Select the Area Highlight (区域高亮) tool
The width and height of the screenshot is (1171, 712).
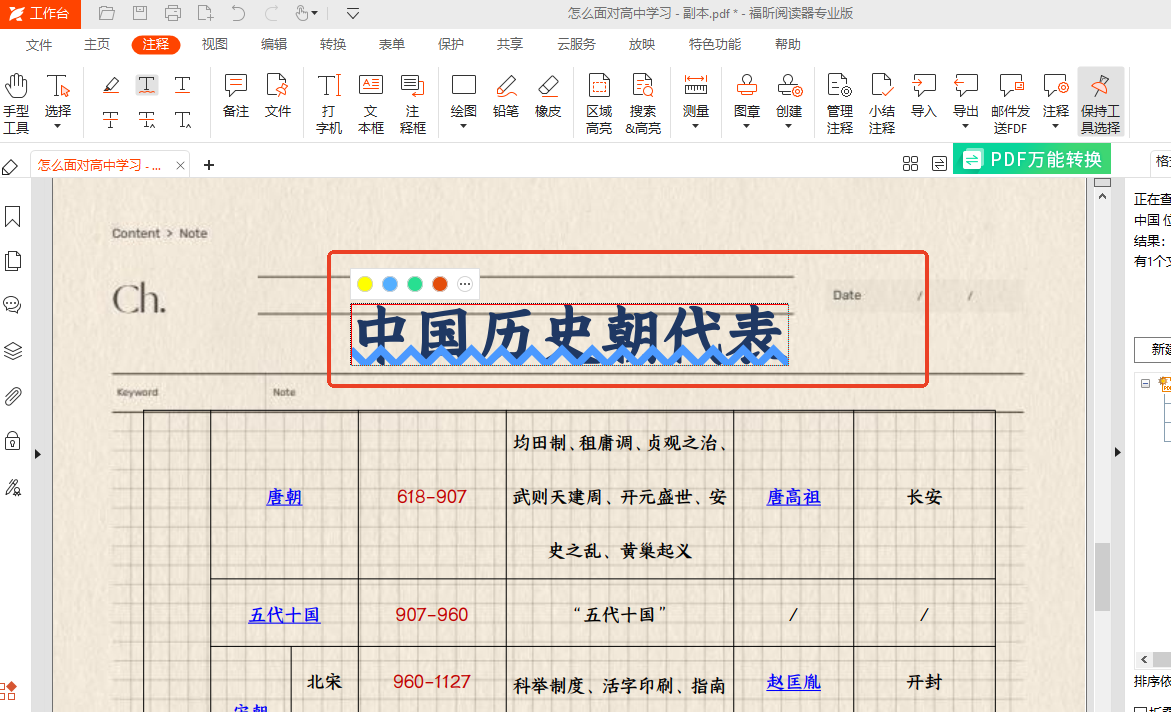[599, 102]
